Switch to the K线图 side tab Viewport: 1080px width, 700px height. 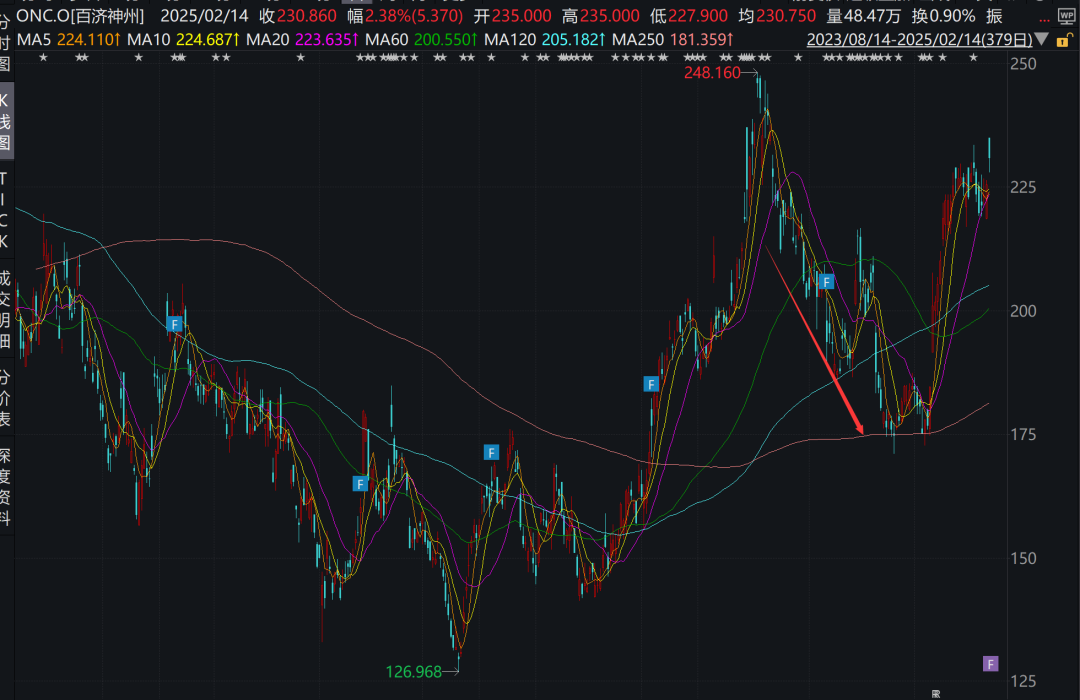(7, 121)
